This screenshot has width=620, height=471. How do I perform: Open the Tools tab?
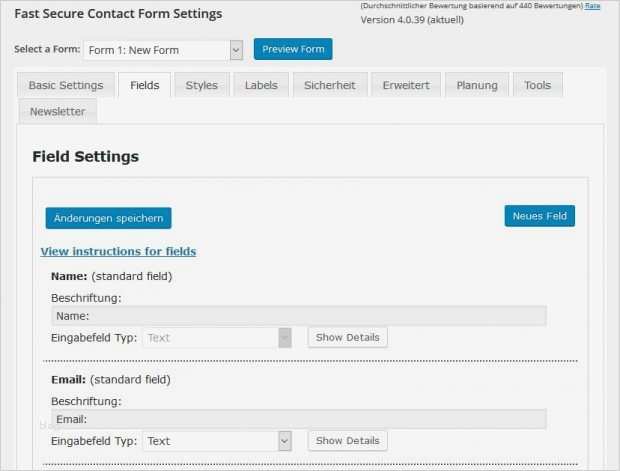(x=537, y=85)
